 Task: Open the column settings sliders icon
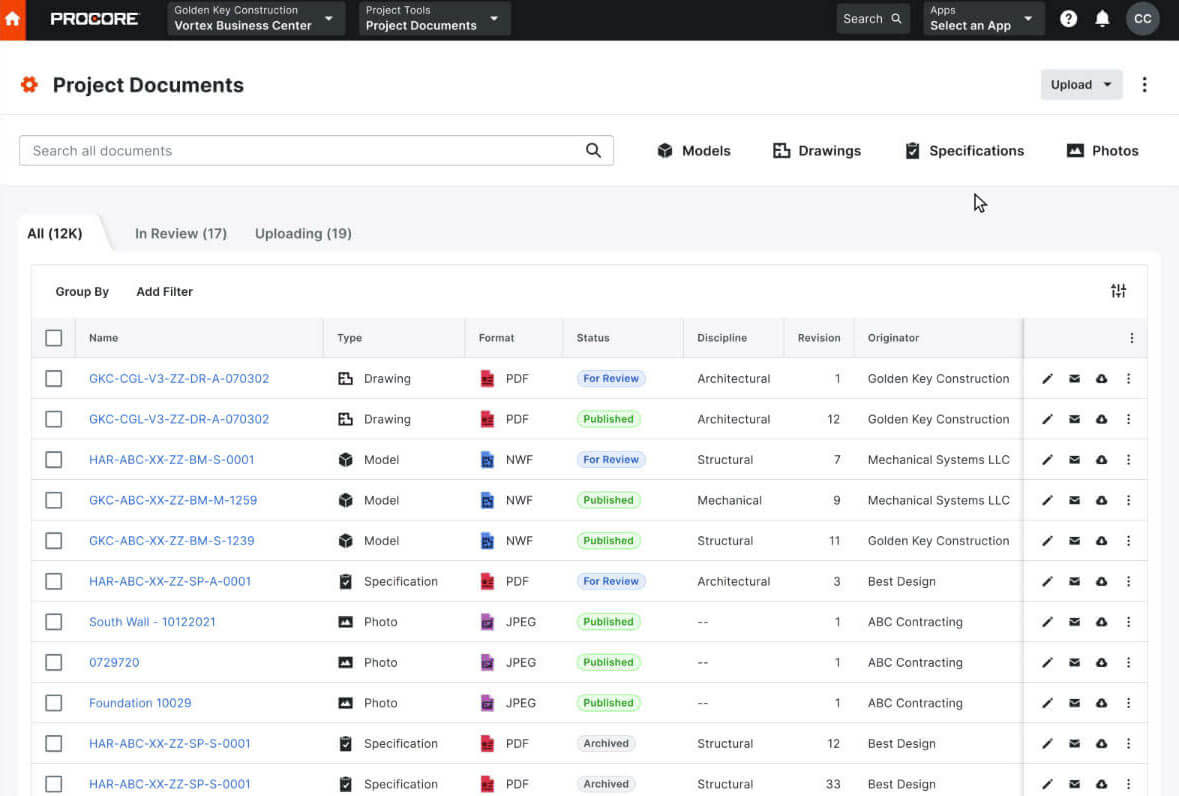pyautogui.click(x=1119, y=290)
